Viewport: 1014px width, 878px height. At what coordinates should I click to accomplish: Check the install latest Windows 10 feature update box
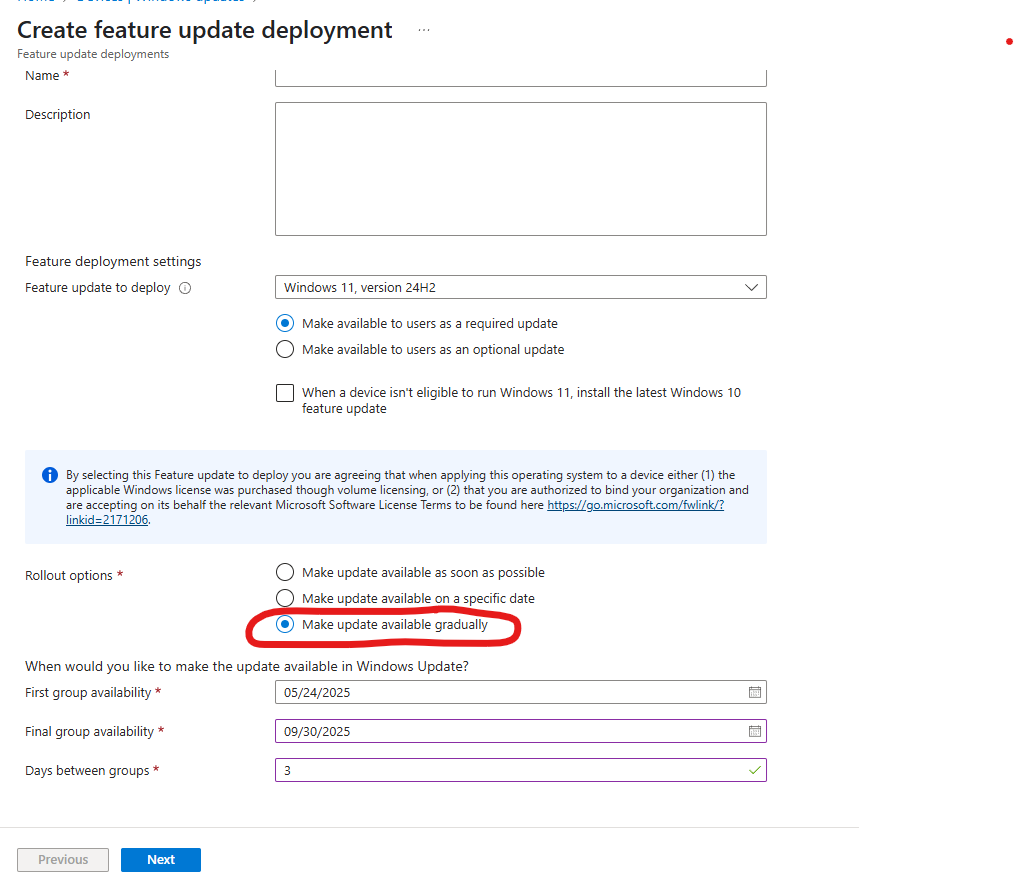point(285,393)
